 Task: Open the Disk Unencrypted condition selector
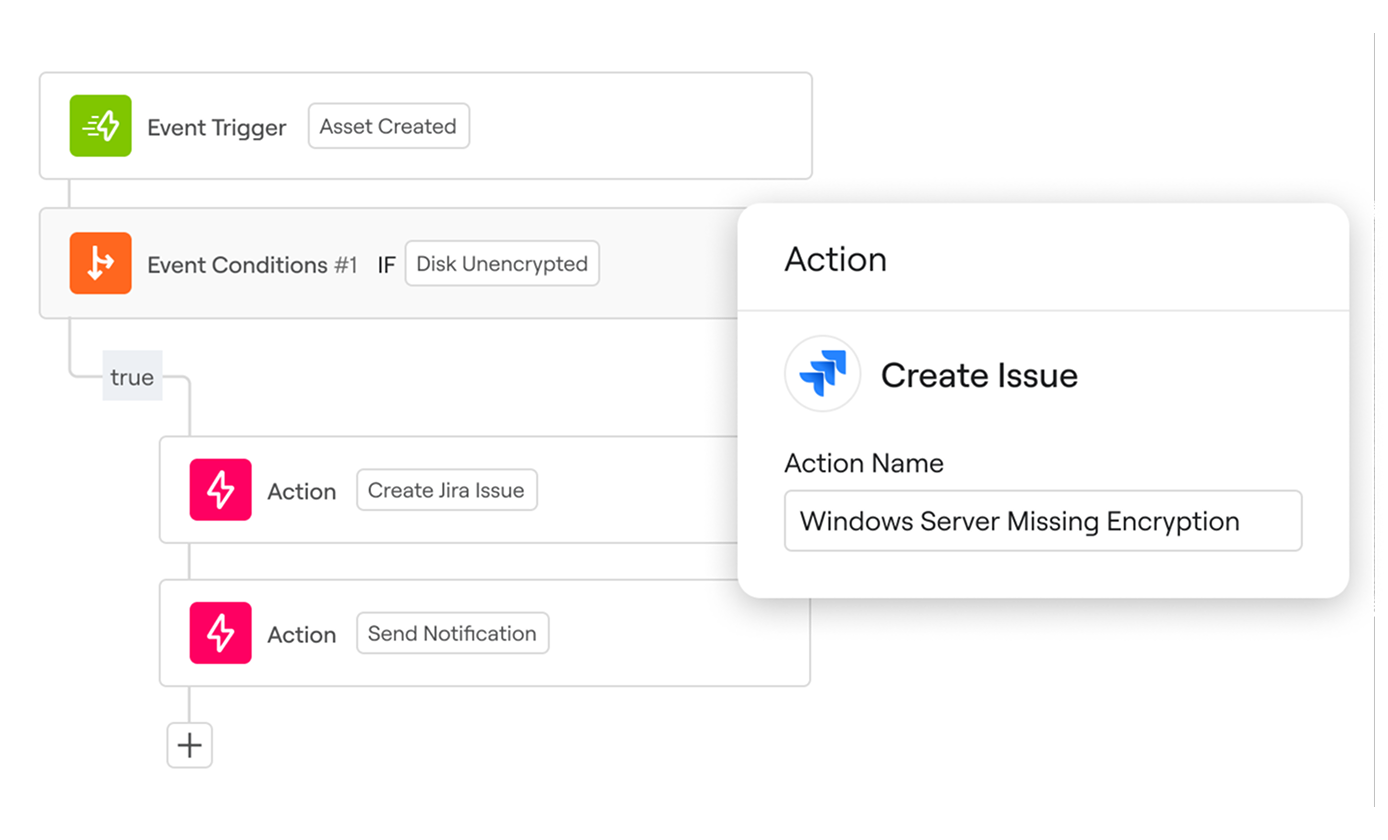(501, 263)
